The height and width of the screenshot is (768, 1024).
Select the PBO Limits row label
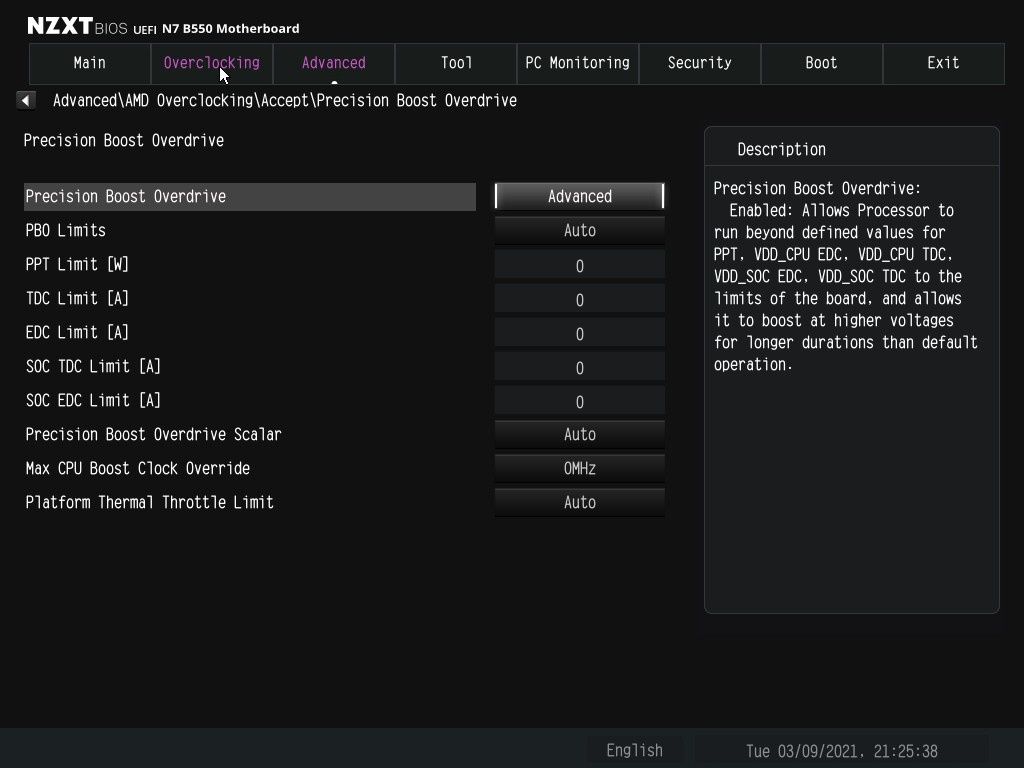[65, 231]
